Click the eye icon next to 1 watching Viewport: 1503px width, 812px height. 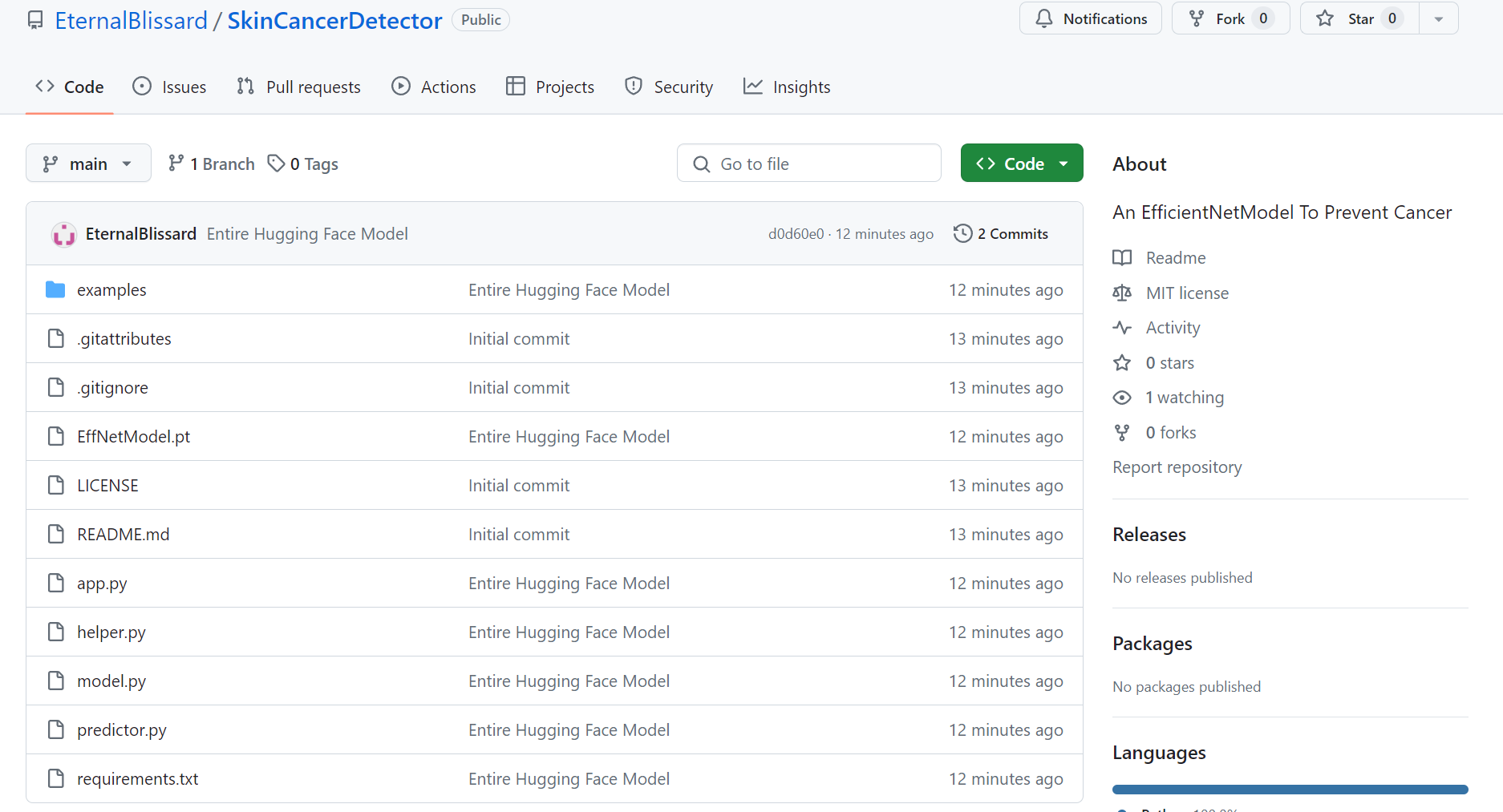(1122, 398)
